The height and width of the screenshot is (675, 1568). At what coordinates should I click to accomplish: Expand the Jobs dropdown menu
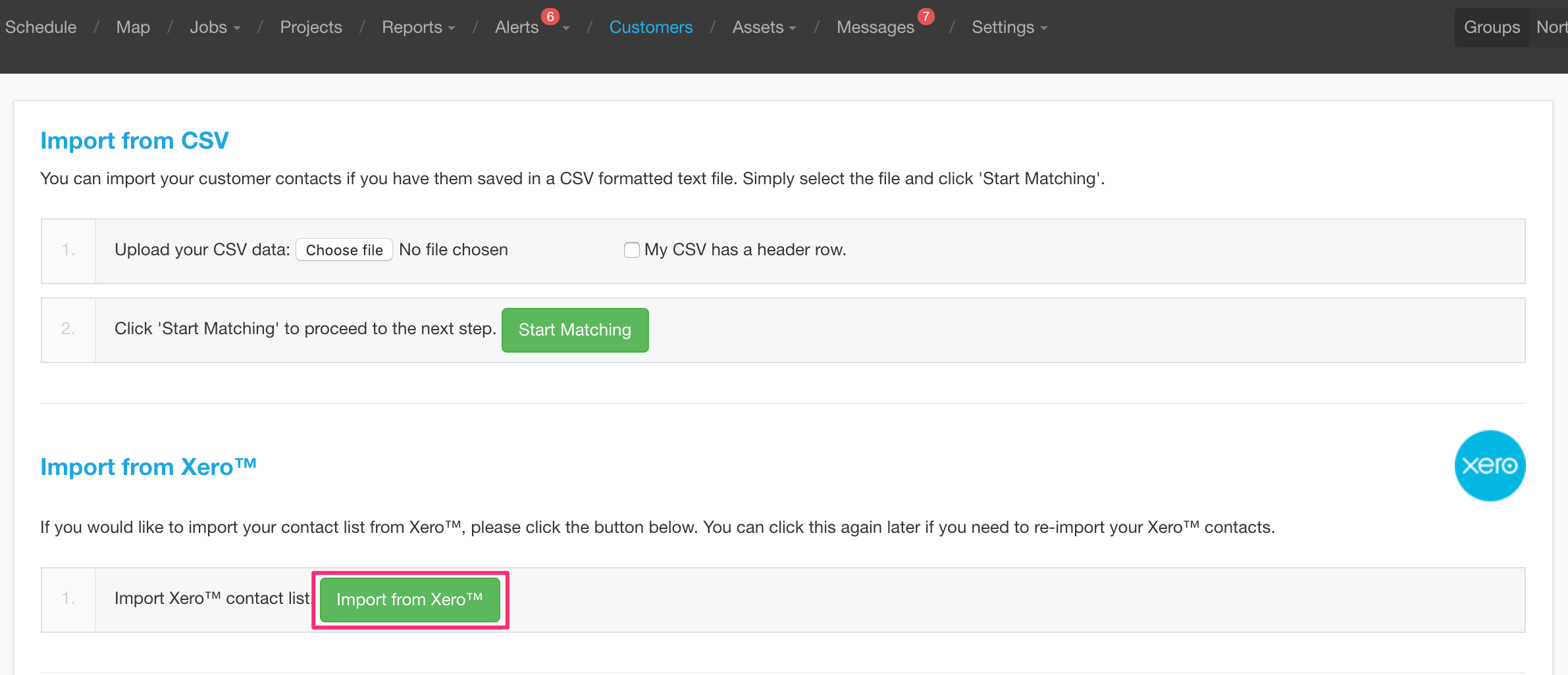(215, 27)
